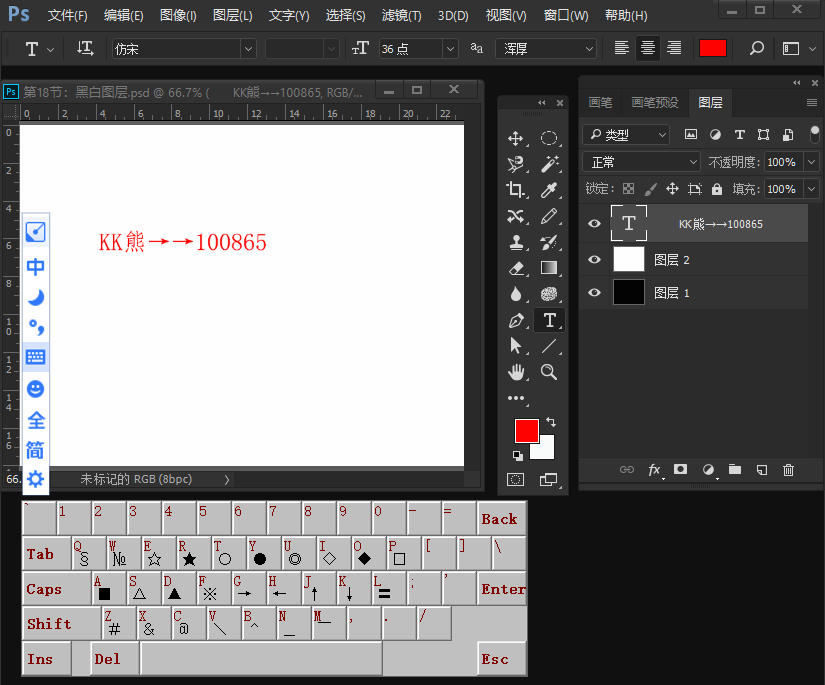Select the Zoom tool in toolbox
Viewport: 825px width, 685px height.
tap(549, 372)
